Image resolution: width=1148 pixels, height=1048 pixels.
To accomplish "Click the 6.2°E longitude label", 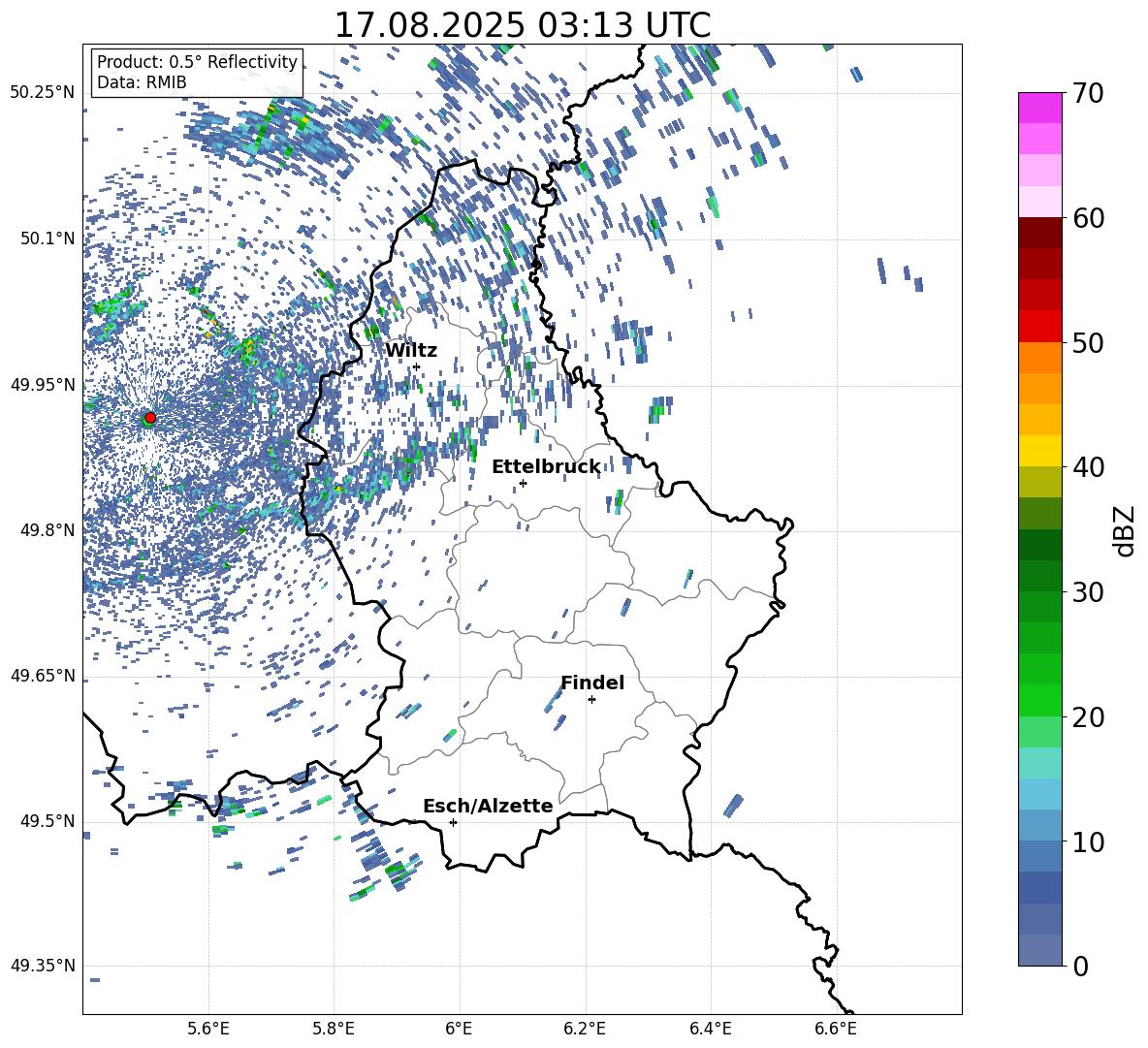I will click(x=585, y=1029).
